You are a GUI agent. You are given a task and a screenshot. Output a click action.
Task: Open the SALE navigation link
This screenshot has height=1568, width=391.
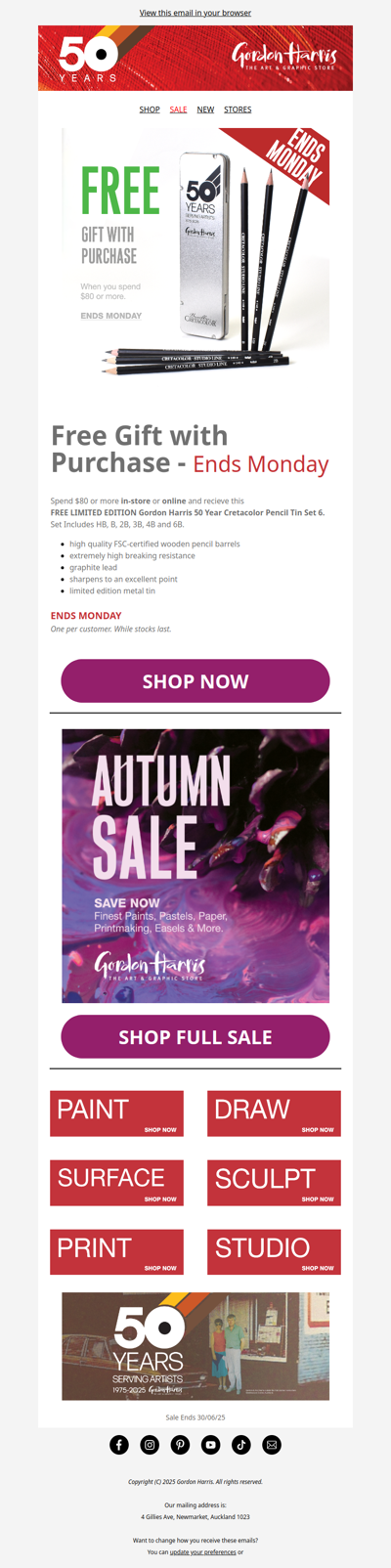[178, 109]
